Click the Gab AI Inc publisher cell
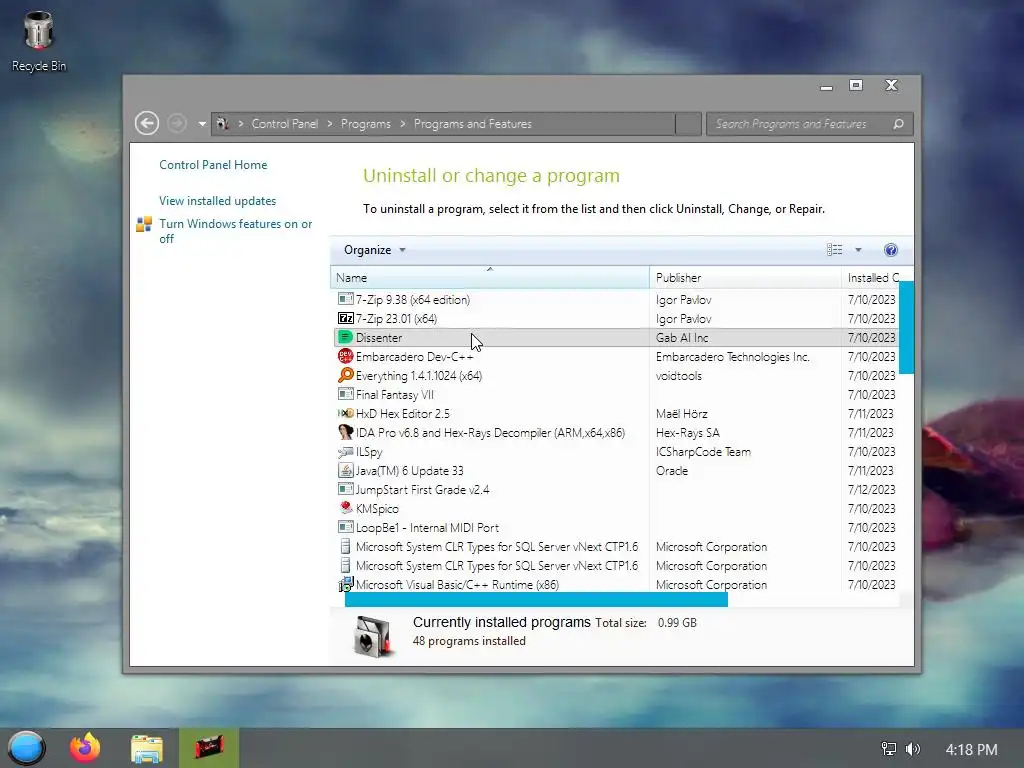The width and height of the screenshot is (1024, 768). point(682,338)
